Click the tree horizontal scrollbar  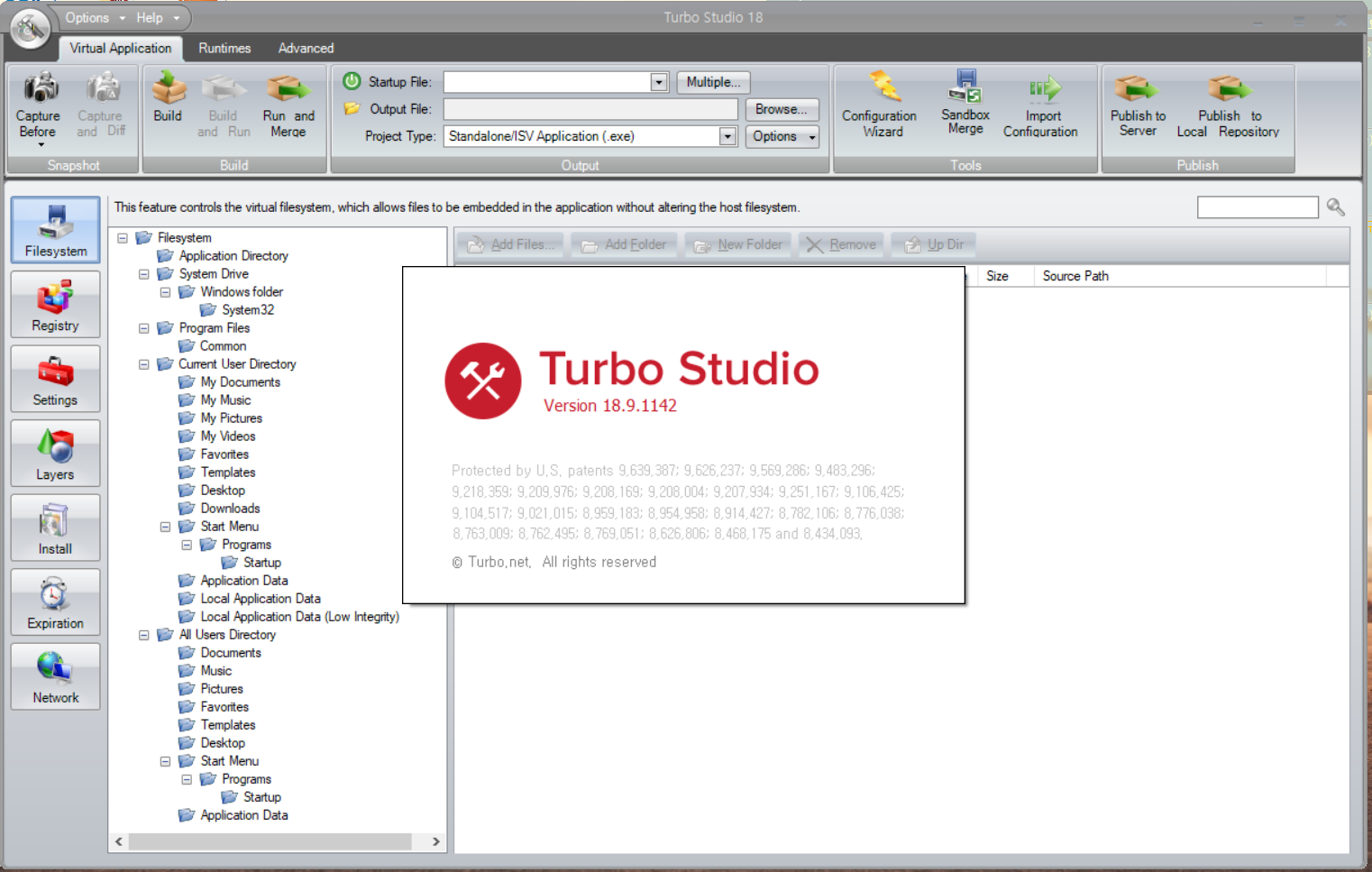270,841
